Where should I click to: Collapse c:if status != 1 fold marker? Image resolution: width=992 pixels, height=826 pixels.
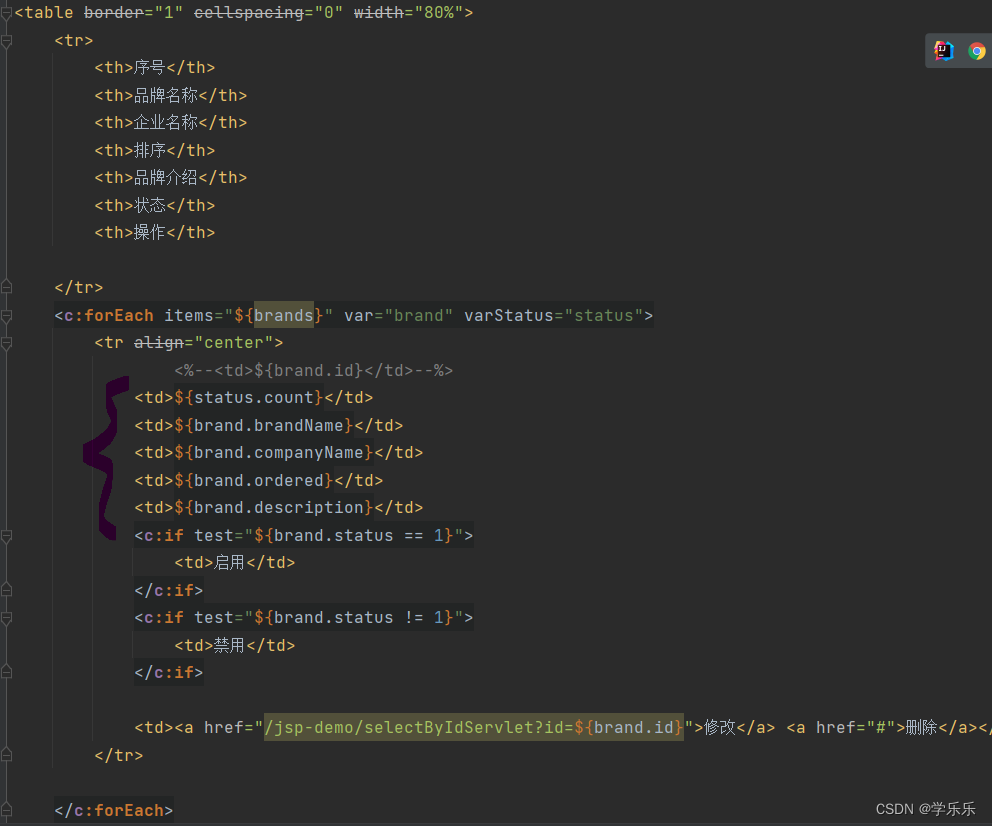6,618
